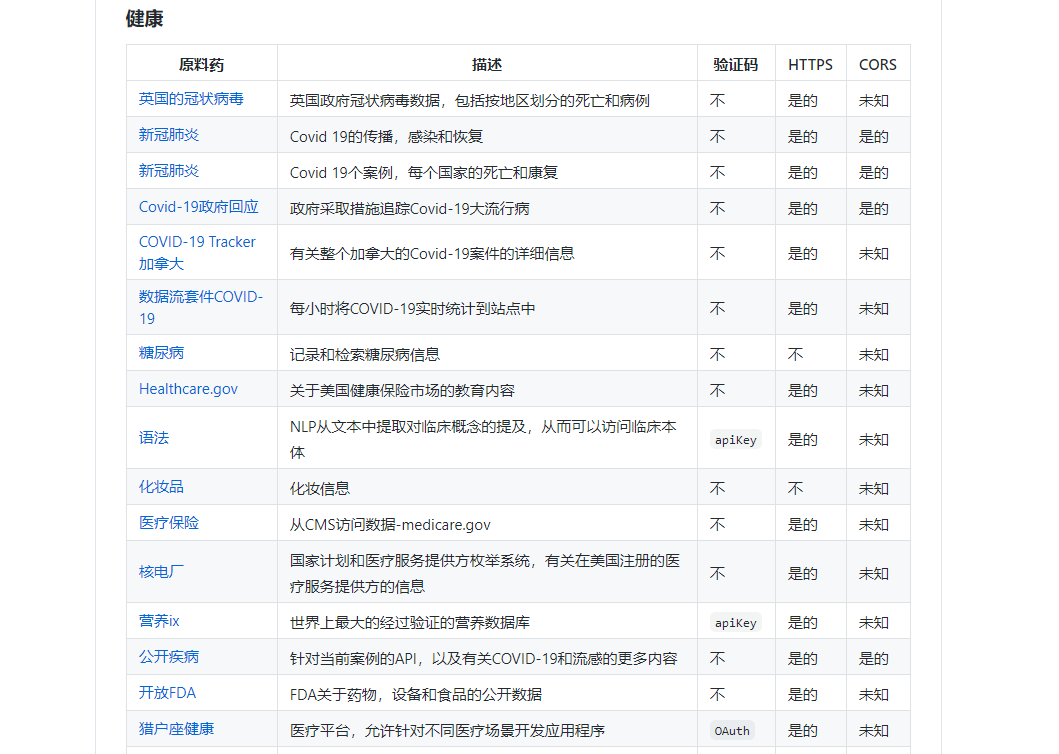
Task: Click description FDA关于药物，设备和食品的公开数据
Action: tap(416, 695)
